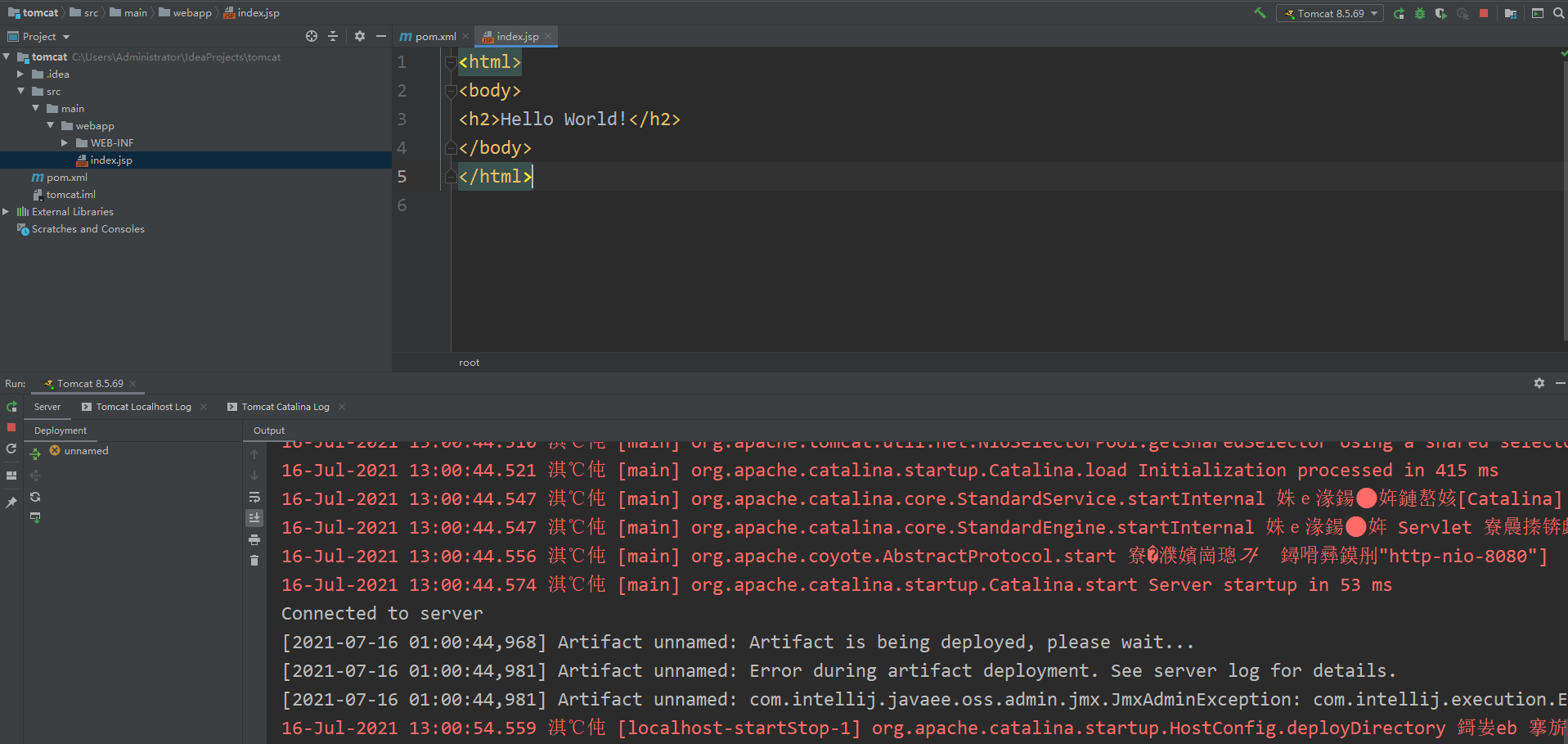Close Tomcat Localhost Log tab
The image size is (1568, 744).
pos(204,407)
